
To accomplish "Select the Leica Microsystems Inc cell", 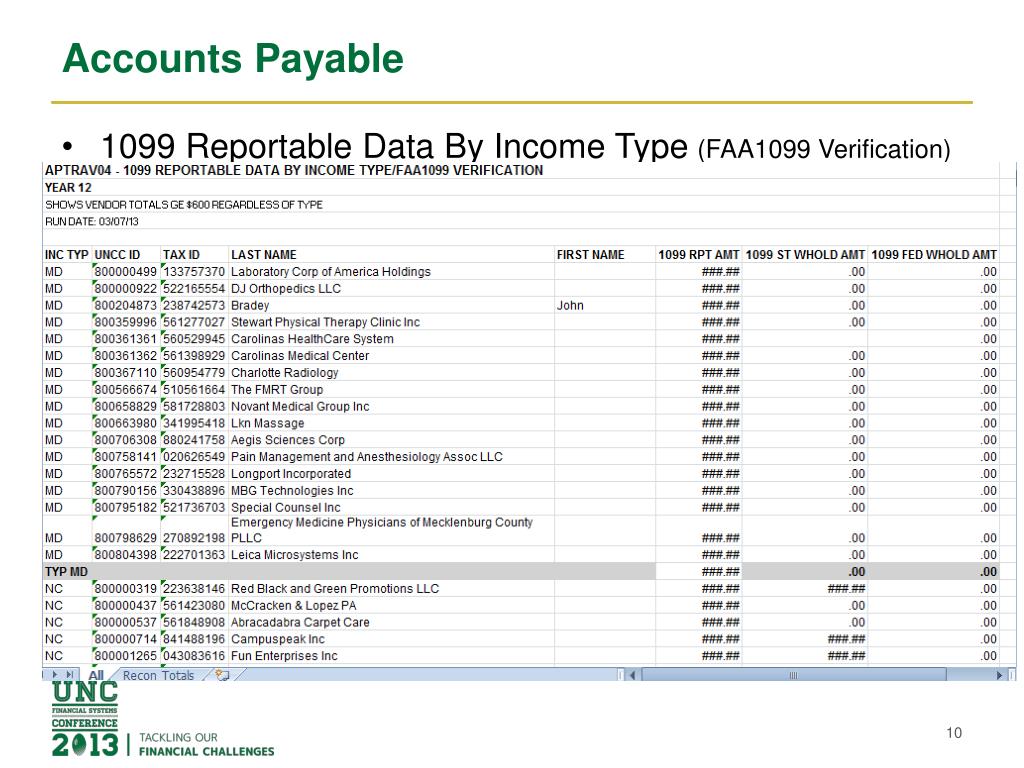I will point(391,555).
